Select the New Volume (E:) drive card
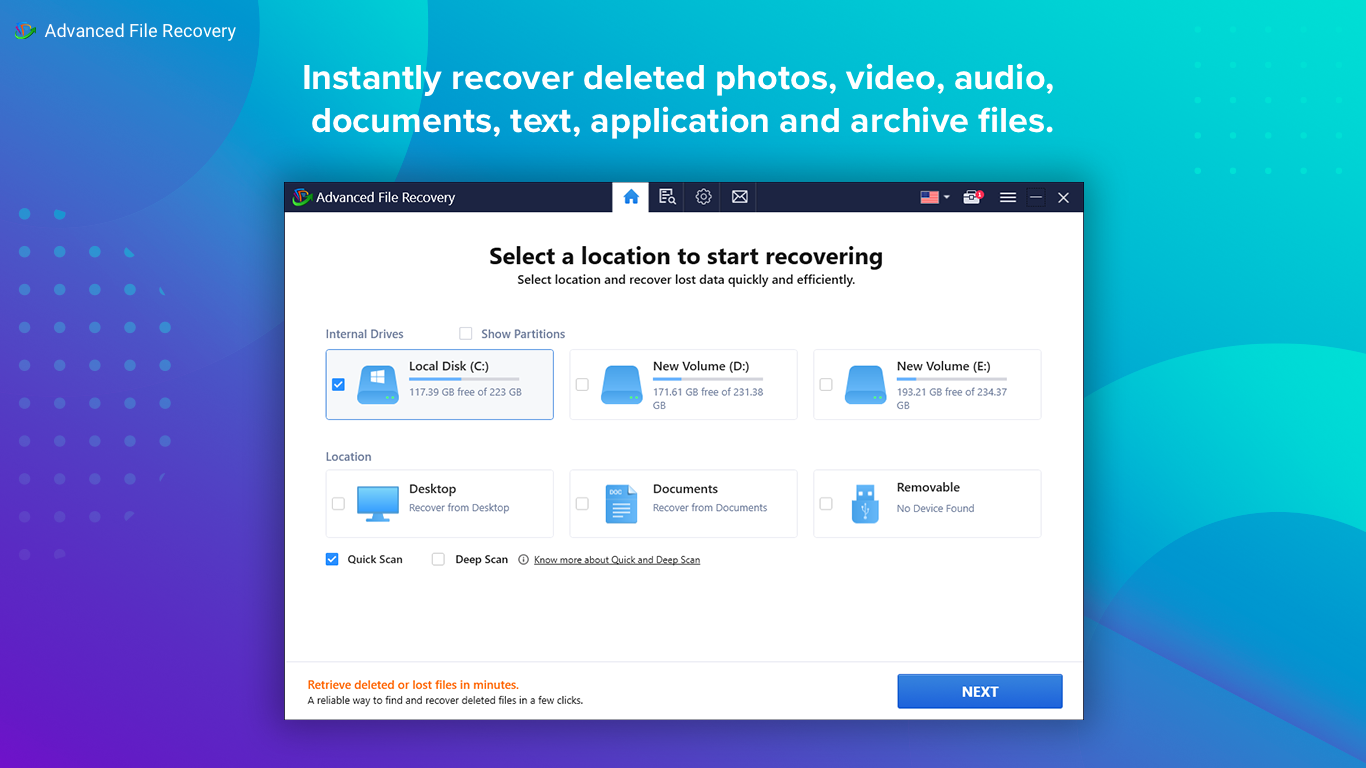This screenshot has width=1366, height=768. (926, 384)
